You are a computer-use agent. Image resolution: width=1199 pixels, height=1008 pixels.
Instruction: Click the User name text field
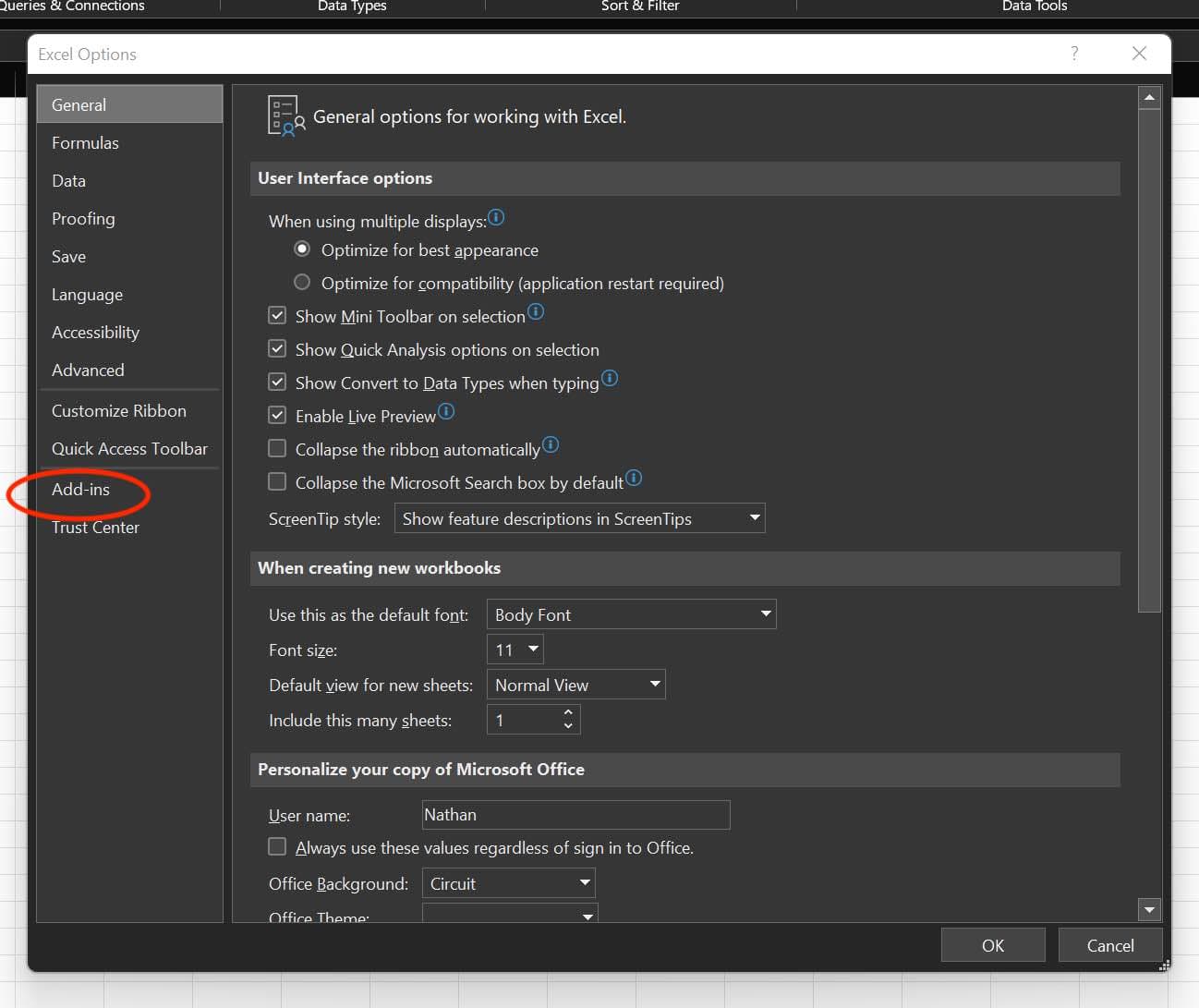point(575,815)
